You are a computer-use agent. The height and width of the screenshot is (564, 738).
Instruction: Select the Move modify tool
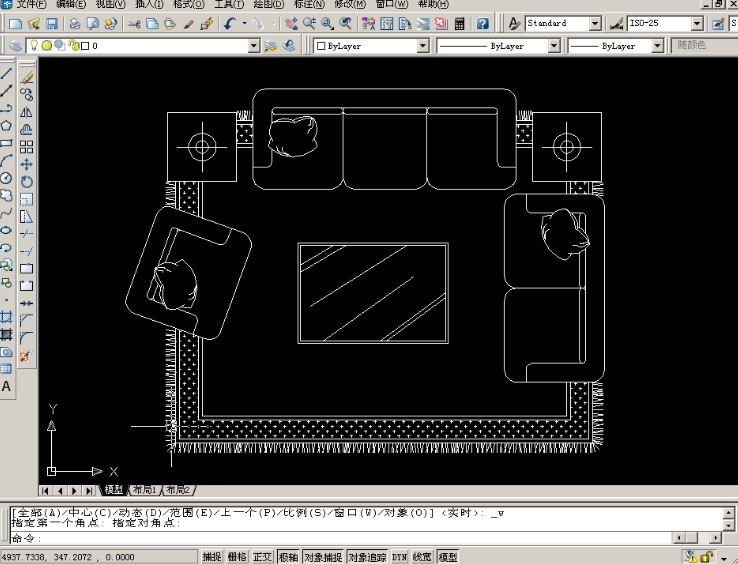(27, 164)
